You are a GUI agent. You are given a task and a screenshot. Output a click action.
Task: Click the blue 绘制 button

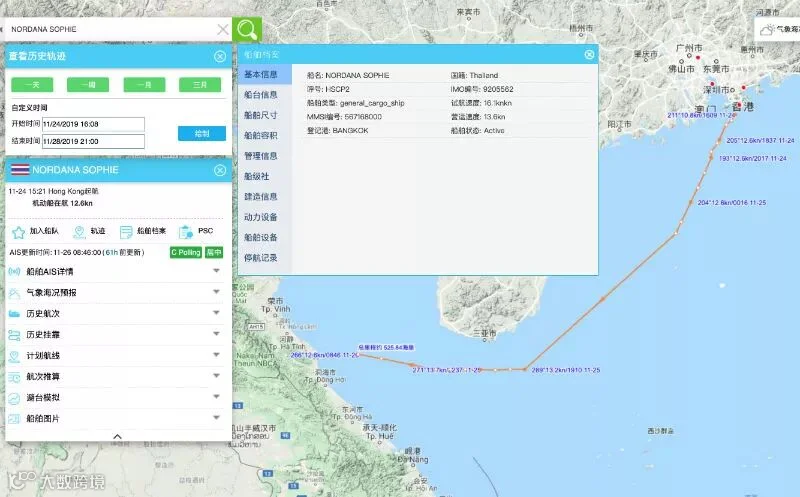(x=202, y=134)
